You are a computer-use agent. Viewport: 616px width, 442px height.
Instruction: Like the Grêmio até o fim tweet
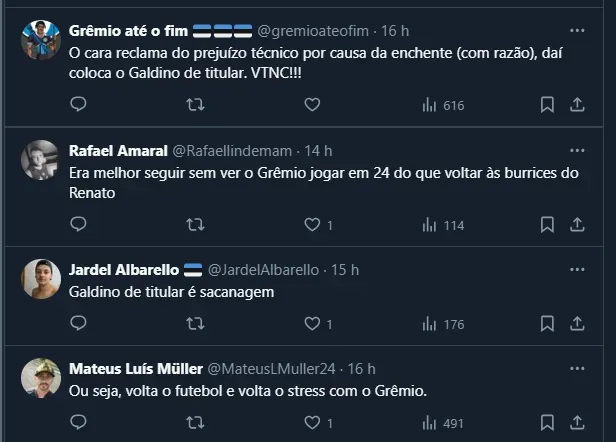coord(312,104)
